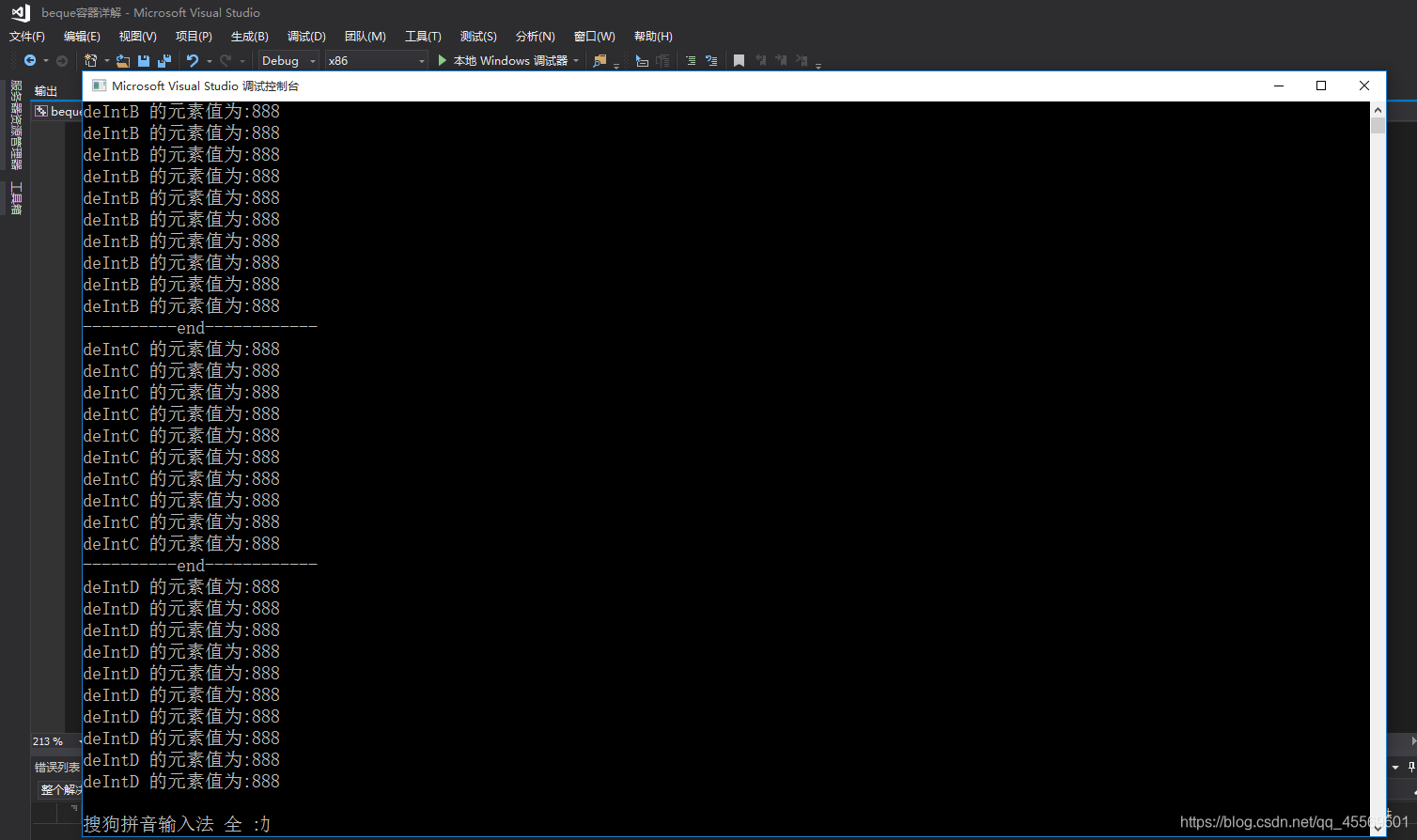This screenshot has width=1417, height=840.
Task: Open the 整个解决方案 scope dropdown
Action: coord(60,790)
